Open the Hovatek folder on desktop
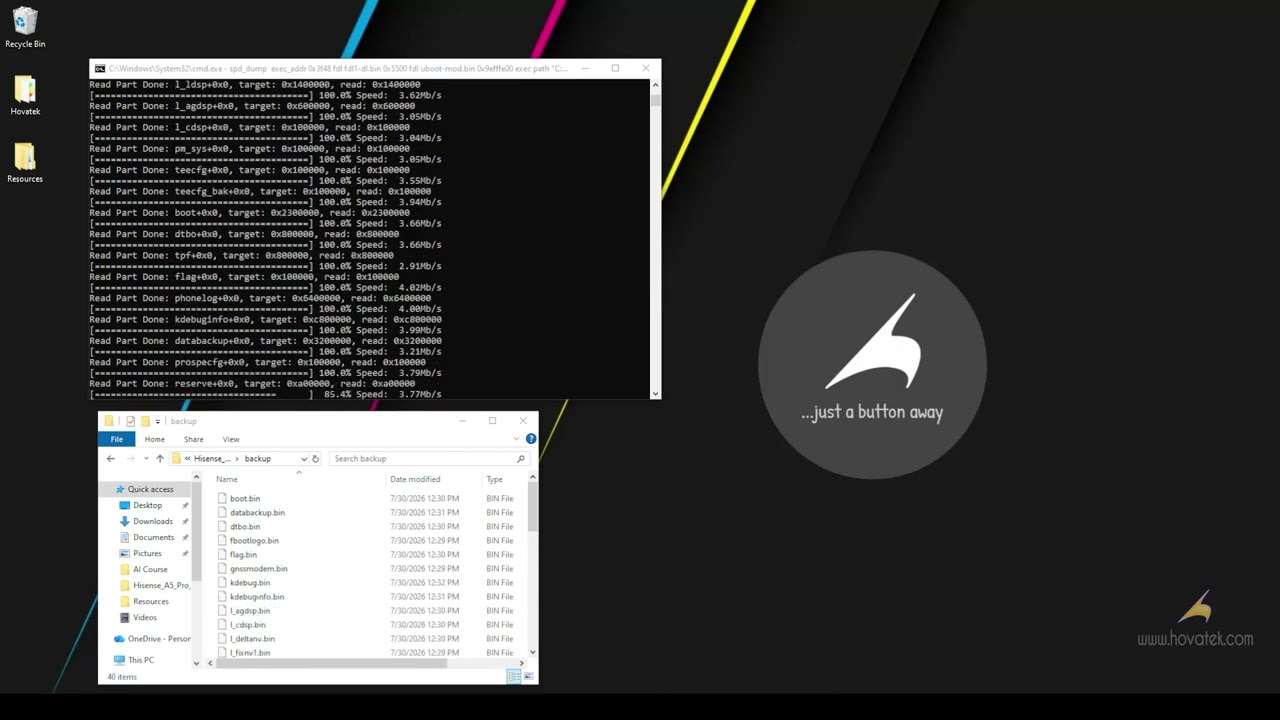 pos(25,96)
